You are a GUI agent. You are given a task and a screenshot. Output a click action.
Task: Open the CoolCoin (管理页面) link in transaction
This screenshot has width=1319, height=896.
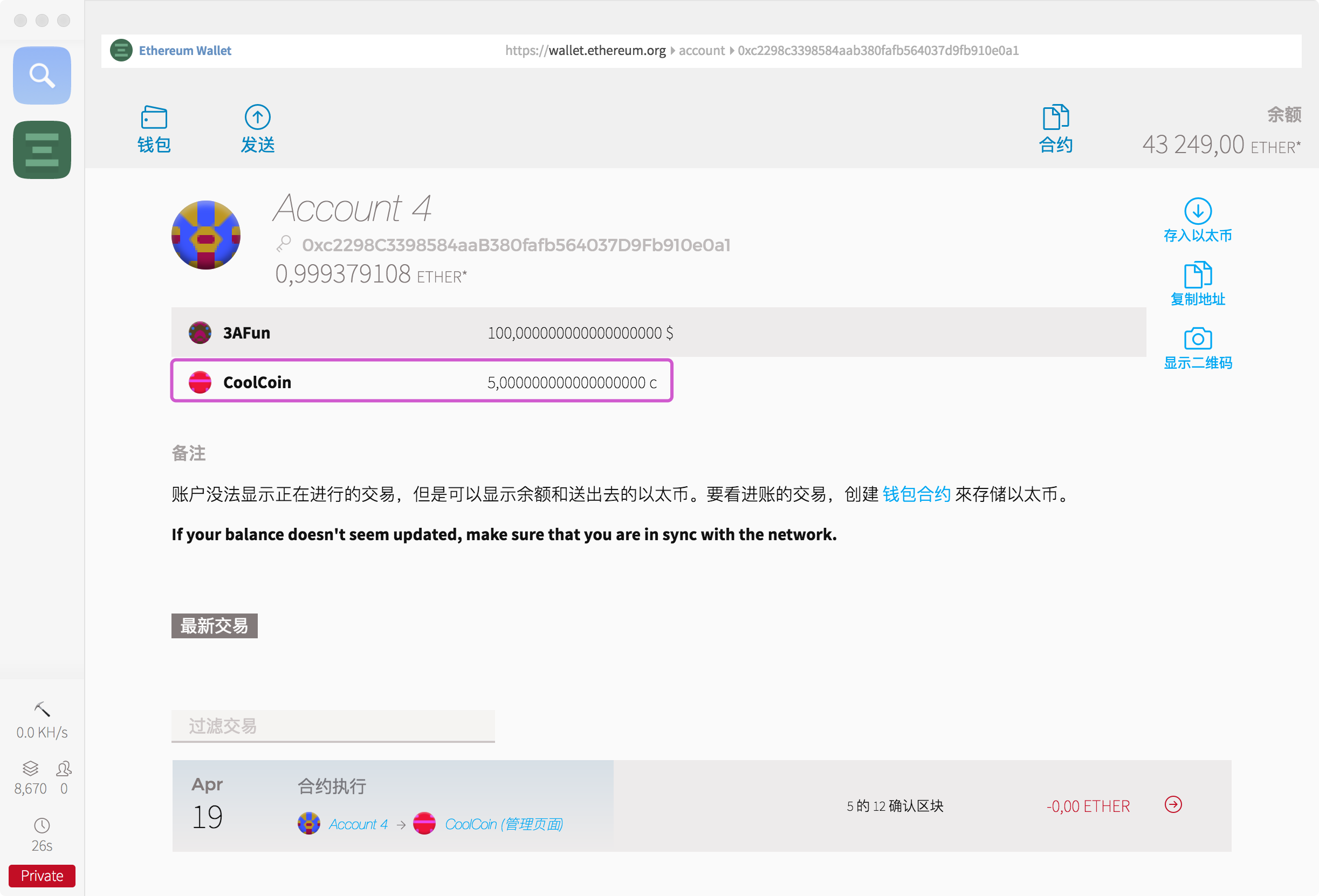pyautogui.click(x=504, y=824)
